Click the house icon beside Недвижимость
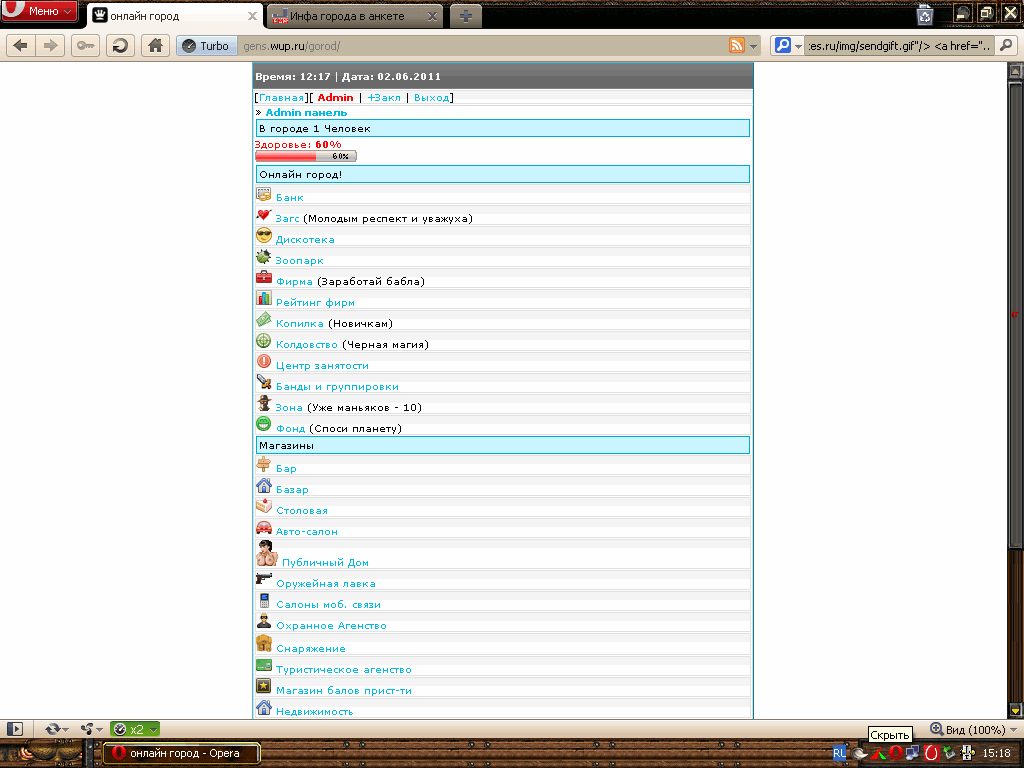Screen dimensions: 1024x768 [x=264, y=707]
